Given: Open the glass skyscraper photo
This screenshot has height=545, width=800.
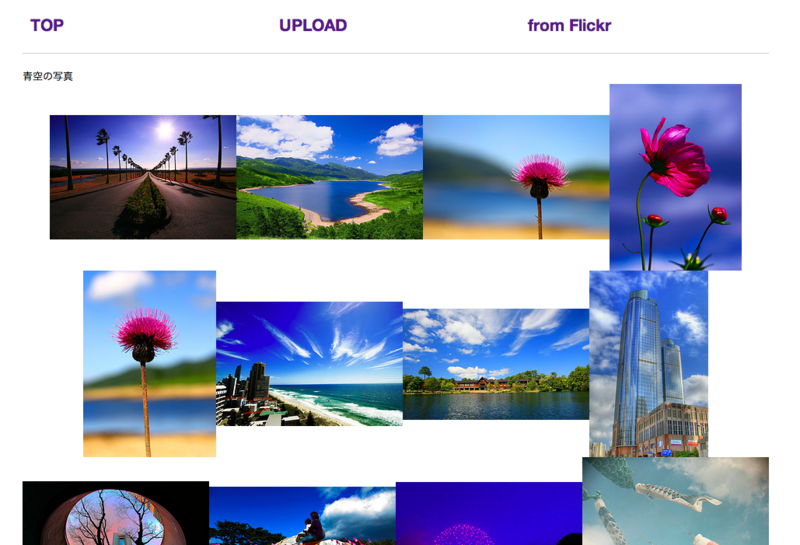Looking at the screenshot, I should point(648,364).
